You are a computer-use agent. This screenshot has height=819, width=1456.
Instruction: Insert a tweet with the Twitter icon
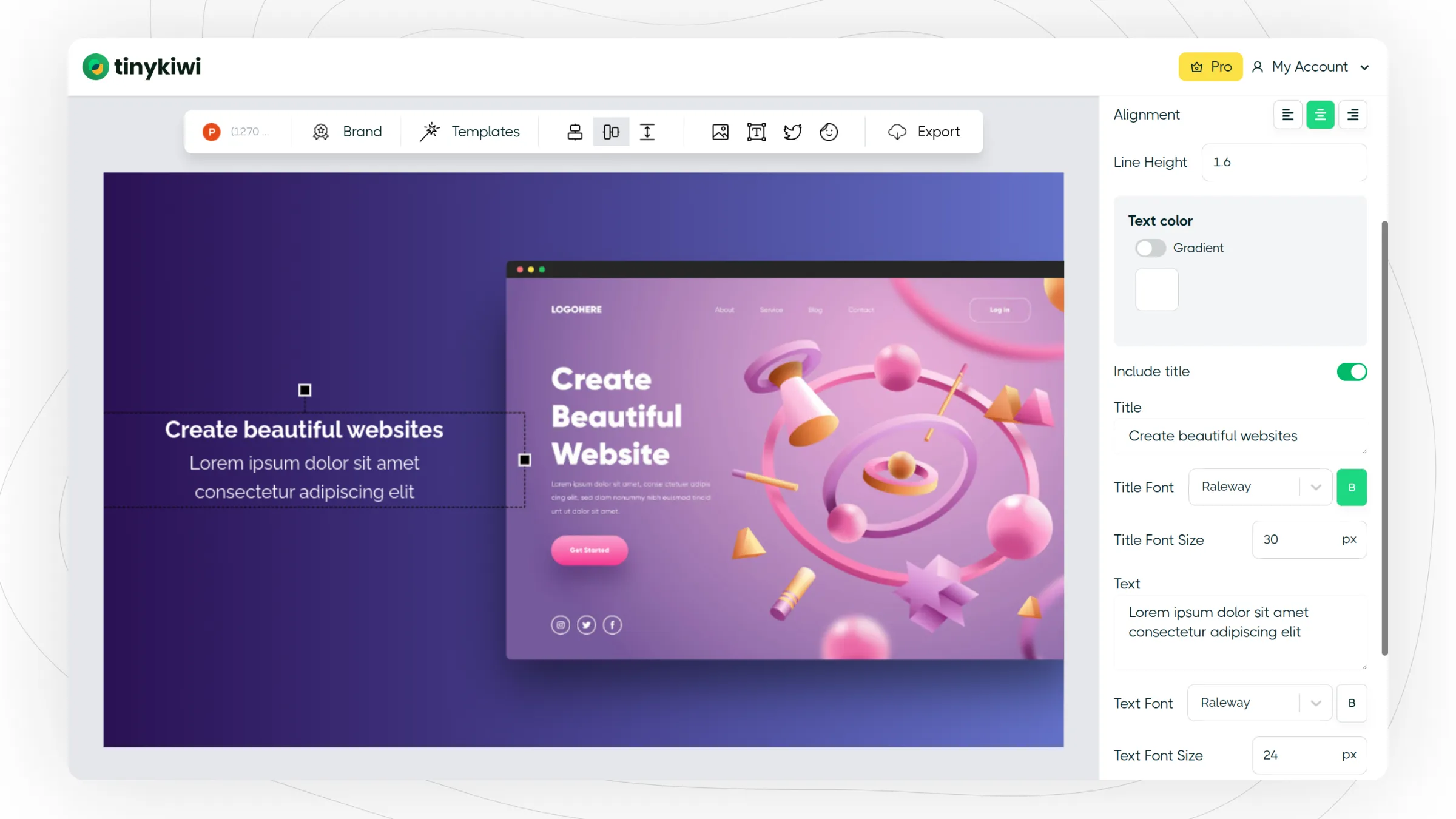(x=792, y=132)
